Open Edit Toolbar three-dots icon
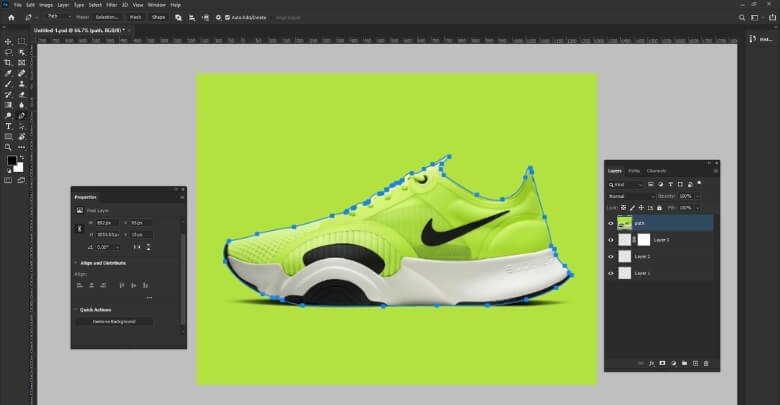The image size is (780, 405). point(21,147)
